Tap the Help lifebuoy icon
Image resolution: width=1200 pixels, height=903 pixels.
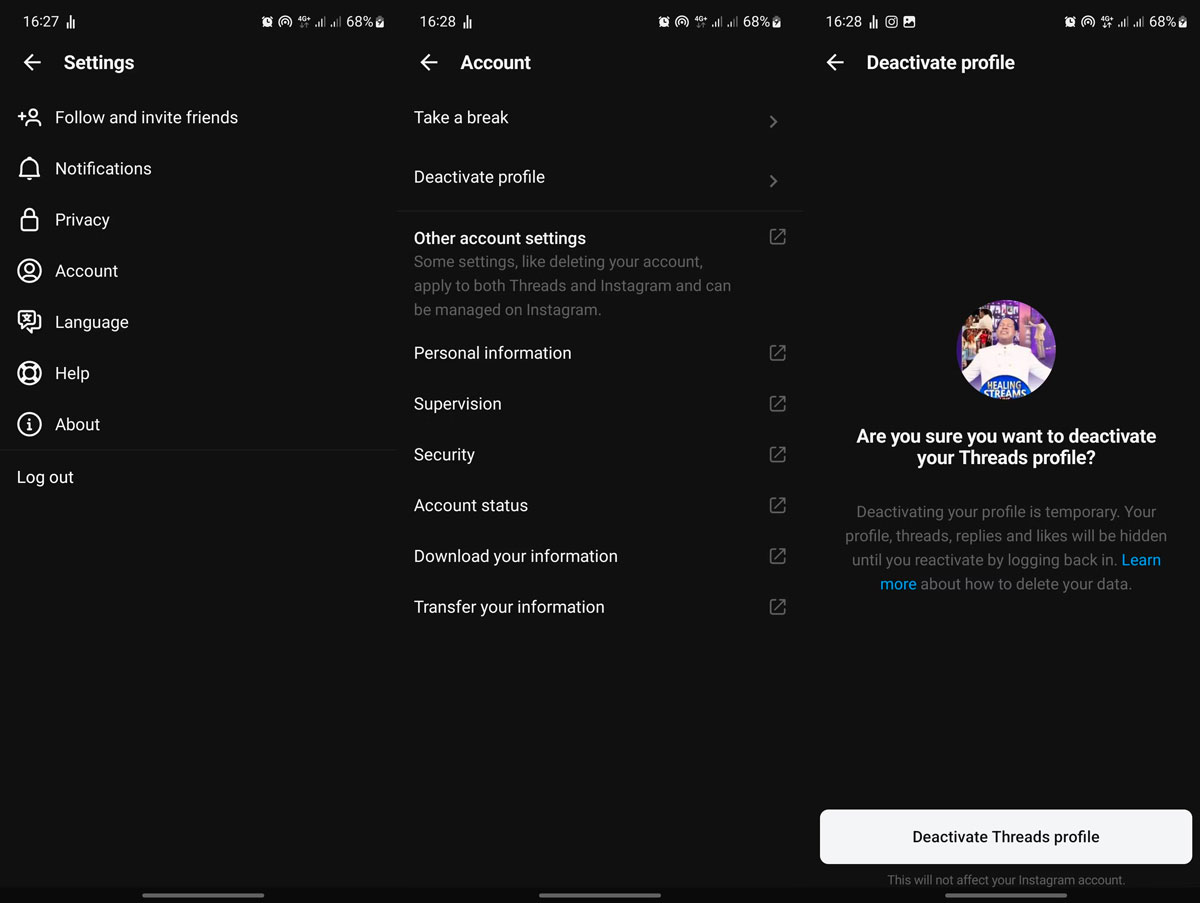click(x=30, y=373)
